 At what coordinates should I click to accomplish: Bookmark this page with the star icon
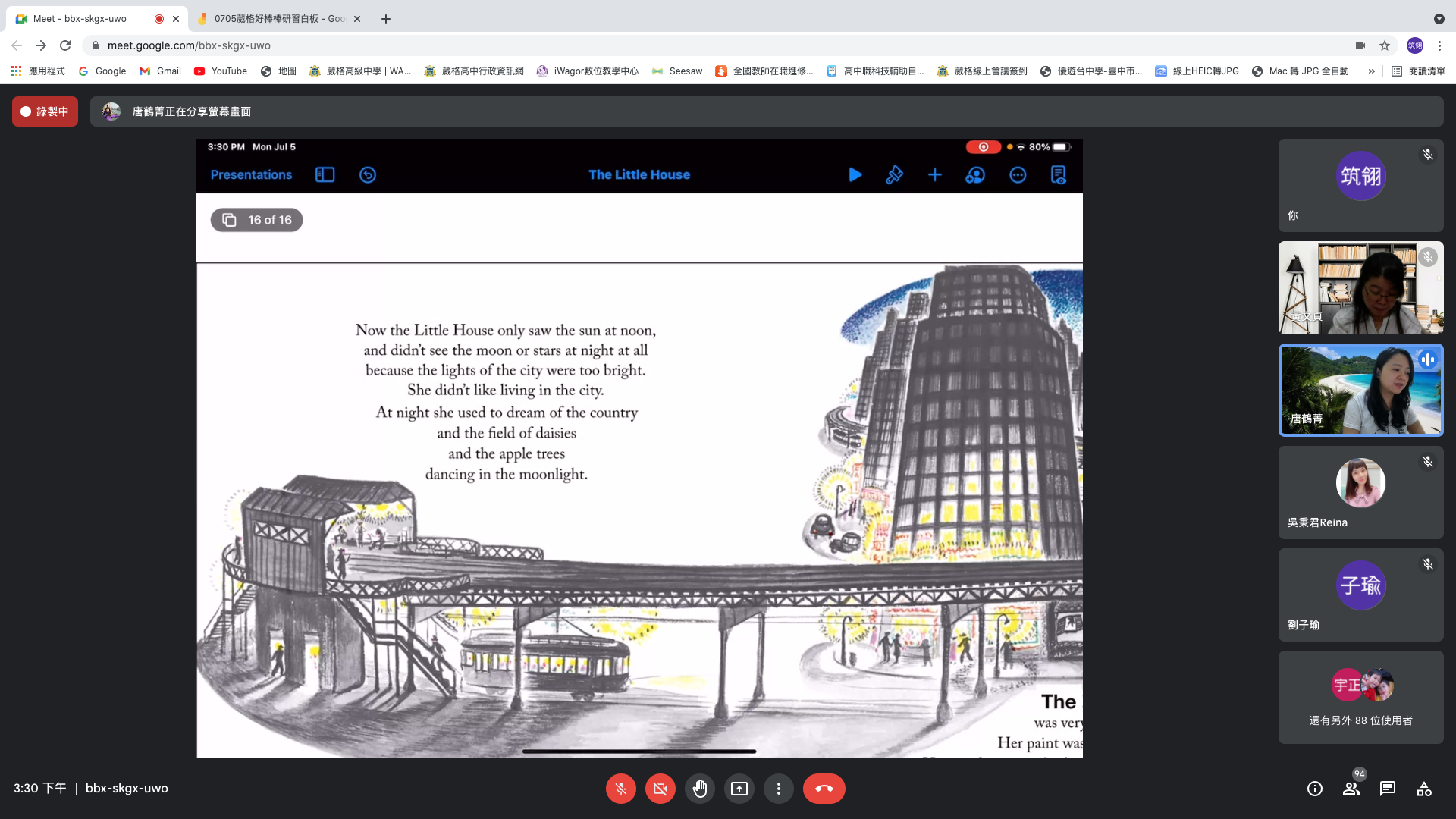[1385, 45]
